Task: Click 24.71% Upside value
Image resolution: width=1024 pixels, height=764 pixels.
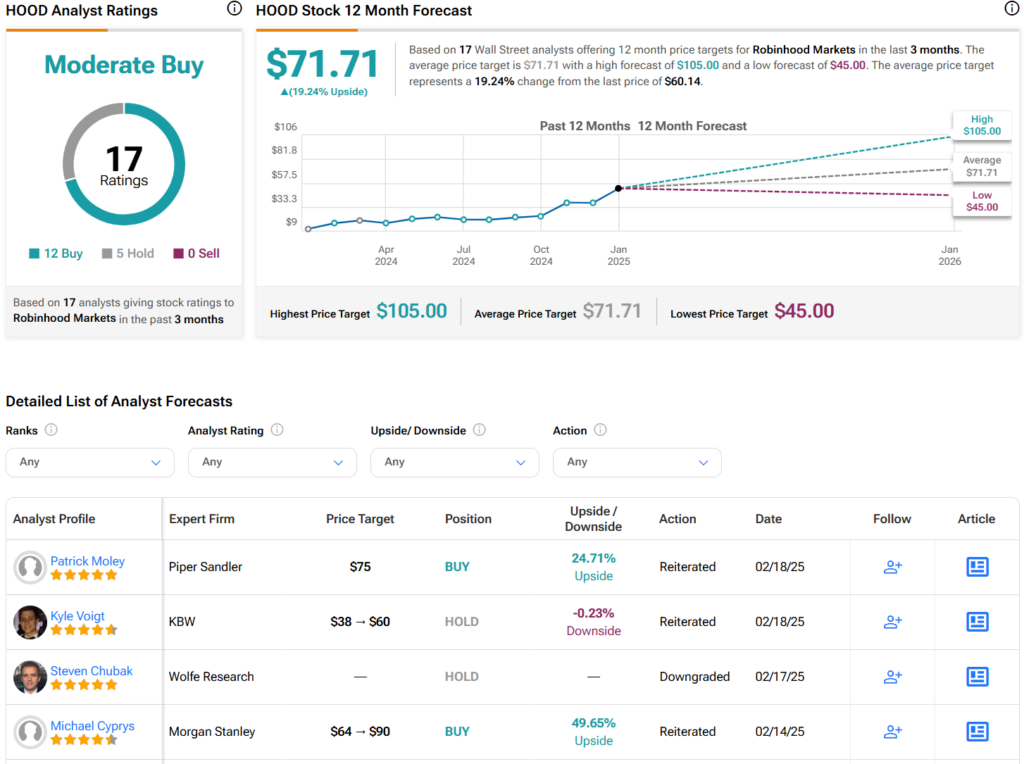Action: 593,567
